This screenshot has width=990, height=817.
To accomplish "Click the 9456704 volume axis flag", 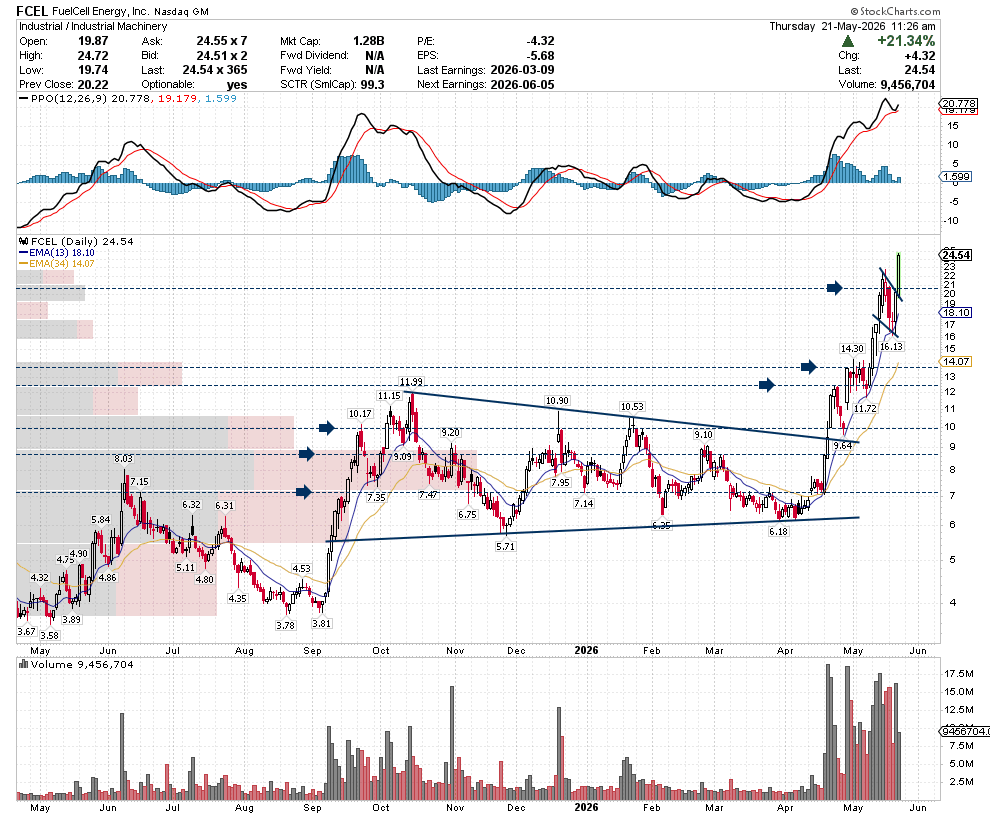I will tap(964, 731).
